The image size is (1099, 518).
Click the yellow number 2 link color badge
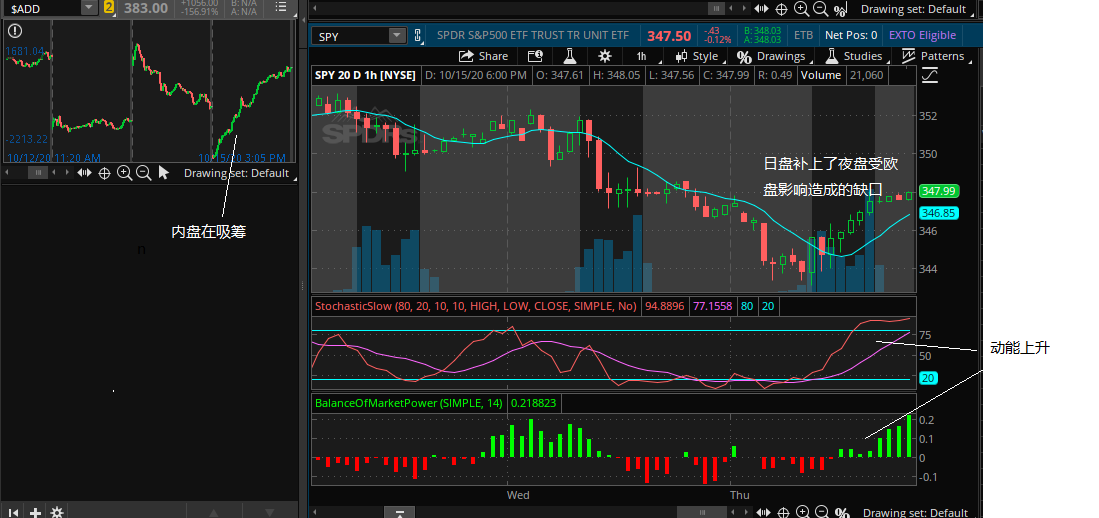[x=109, y=8]
